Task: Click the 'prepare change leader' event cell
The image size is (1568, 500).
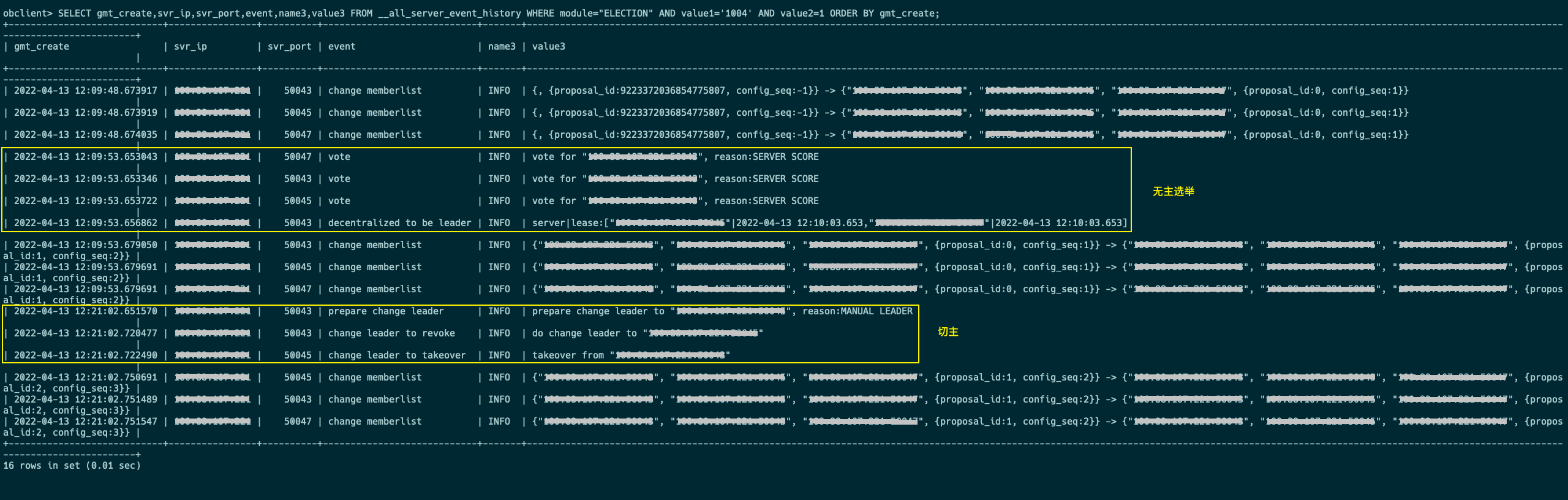Action: (x=386, y=311)
